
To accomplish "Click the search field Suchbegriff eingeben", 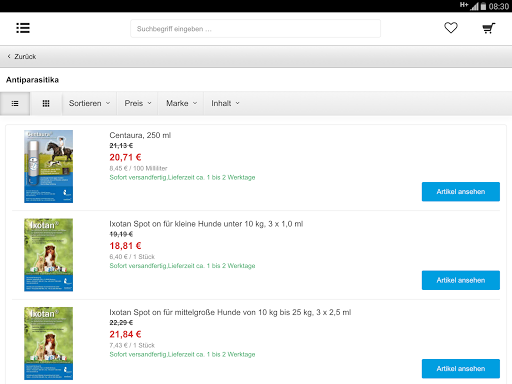I will (x=255, y=29).
